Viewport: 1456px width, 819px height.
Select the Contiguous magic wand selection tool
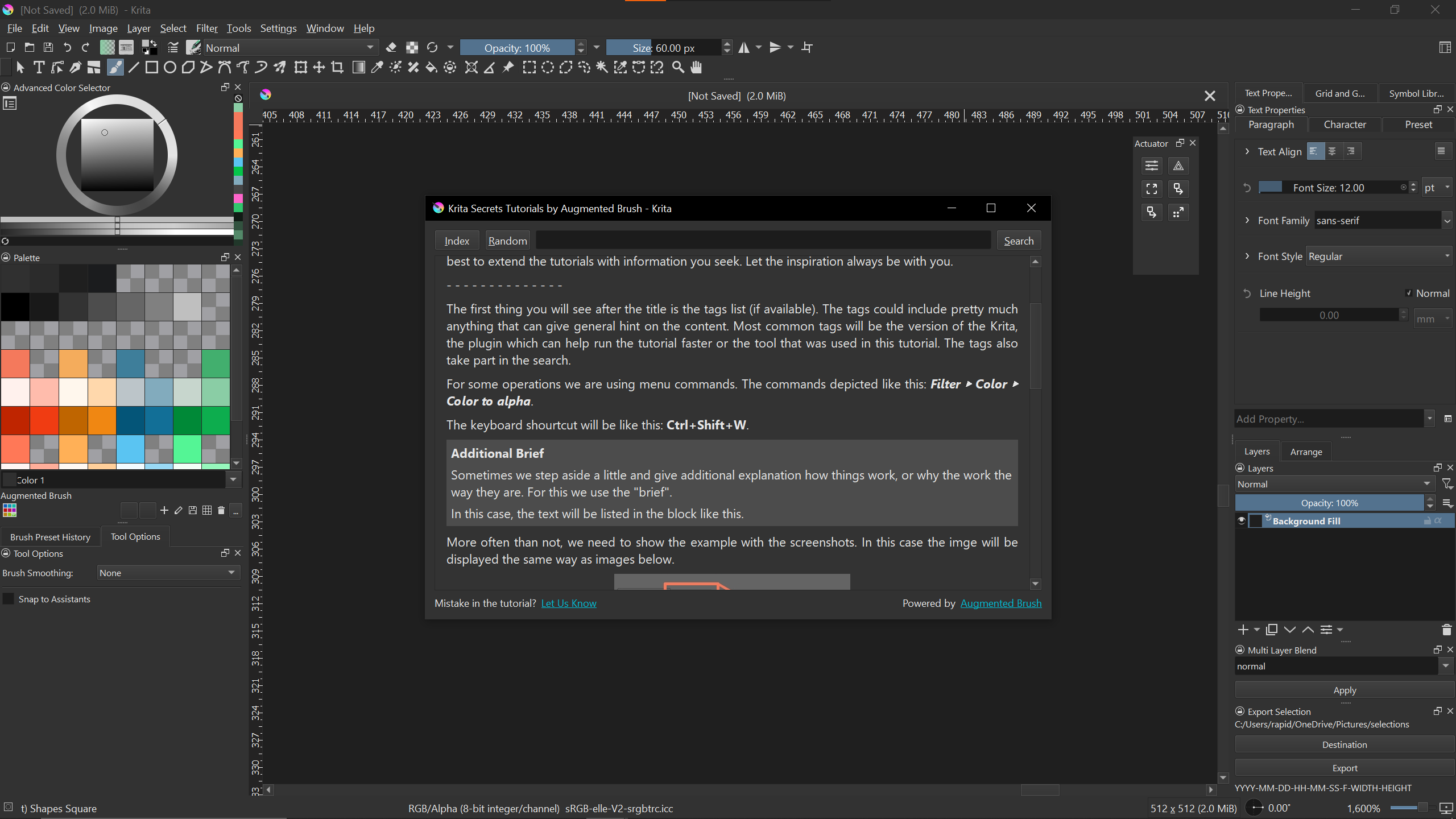pyautogui.click(x=602, y=68)
